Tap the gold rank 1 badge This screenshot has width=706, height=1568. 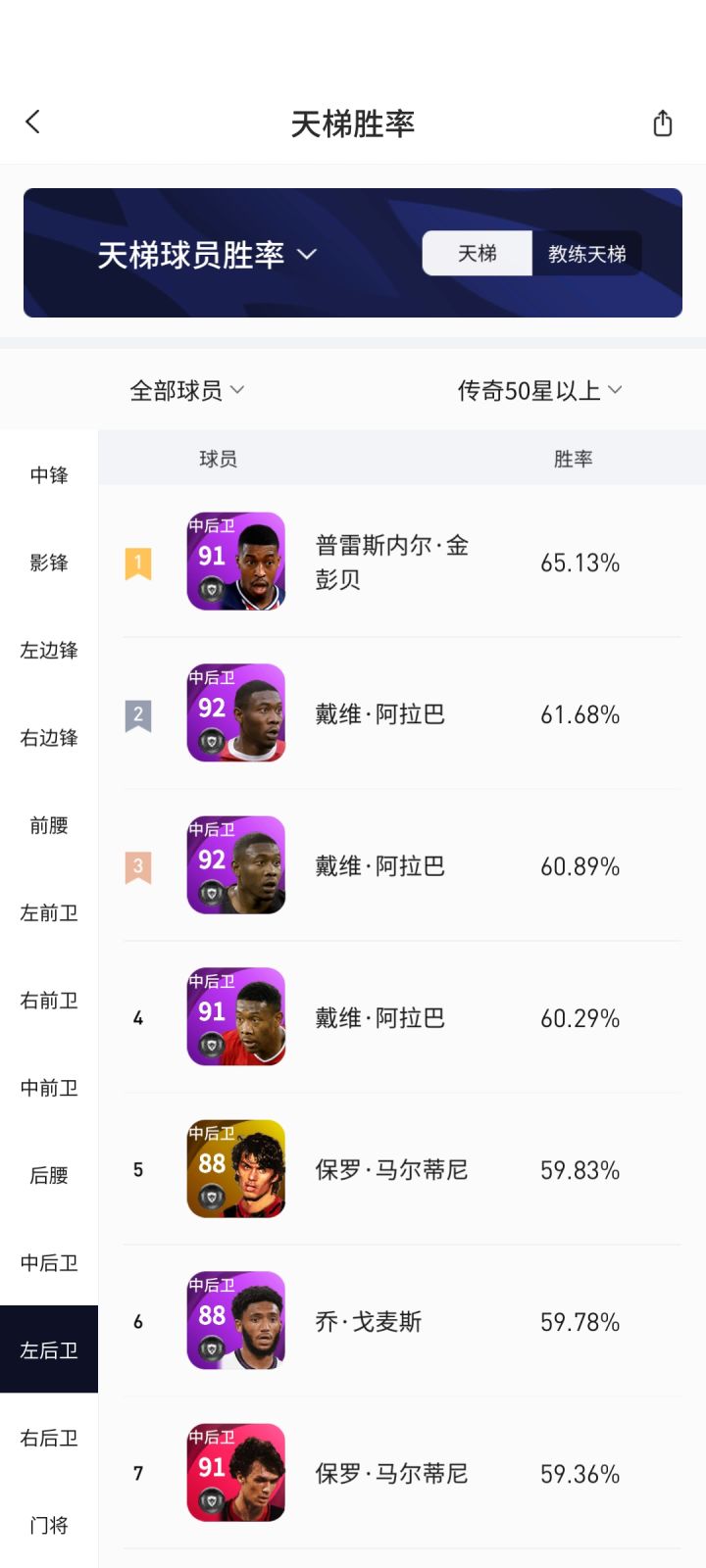tap(138, 563)
